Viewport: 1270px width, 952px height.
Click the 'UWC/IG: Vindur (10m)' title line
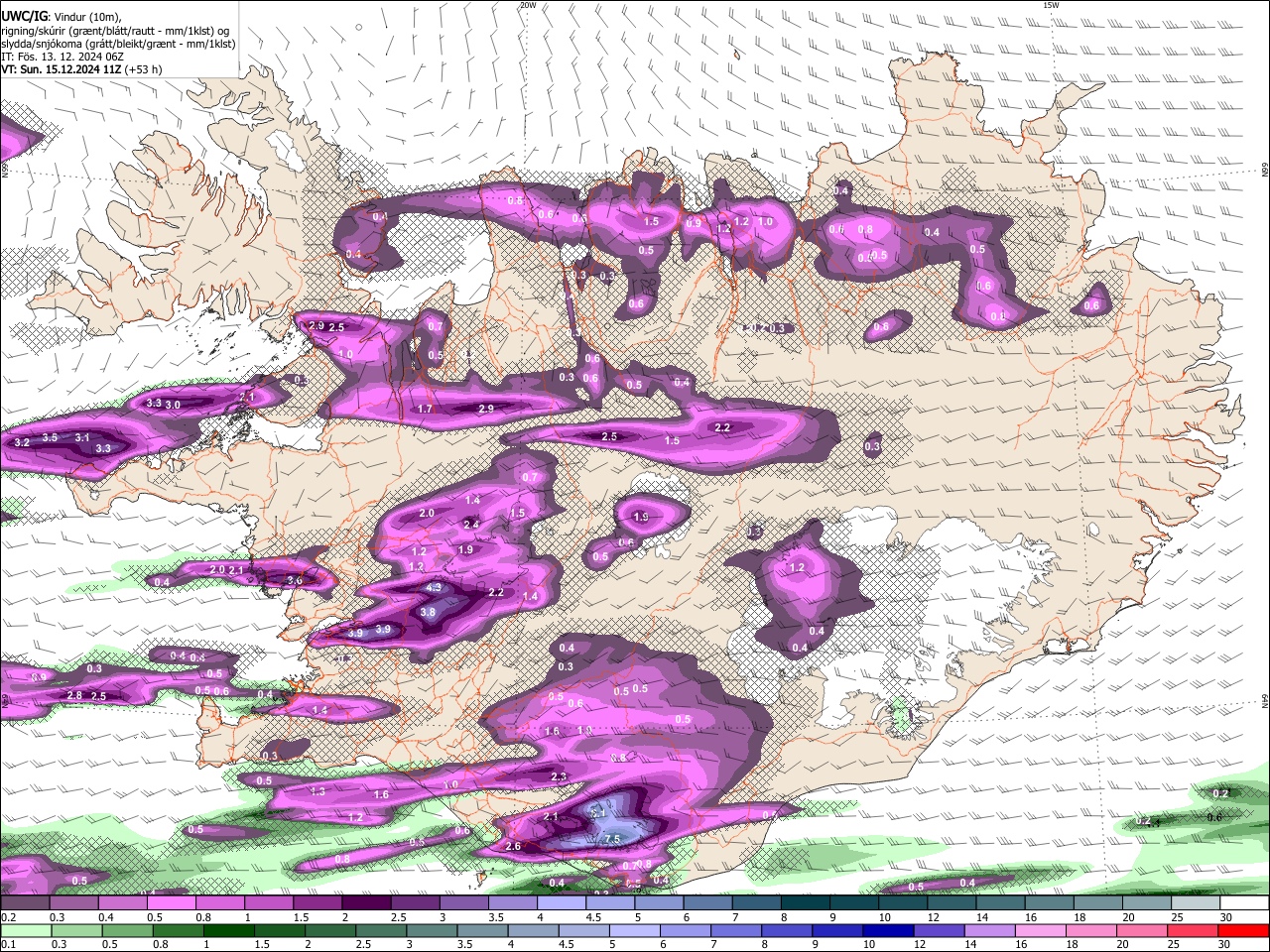coord(61,17)
